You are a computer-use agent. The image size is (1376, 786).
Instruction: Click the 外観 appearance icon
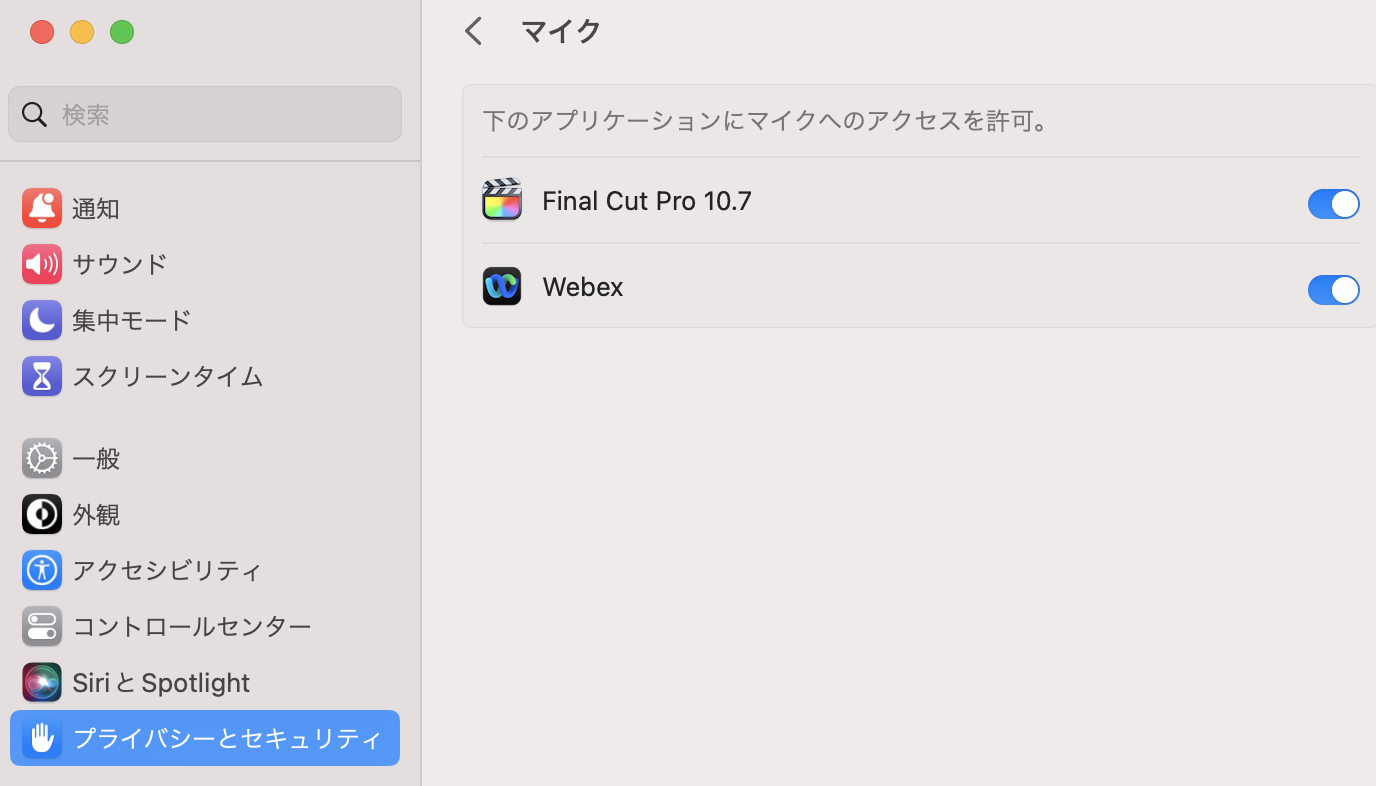42,514
